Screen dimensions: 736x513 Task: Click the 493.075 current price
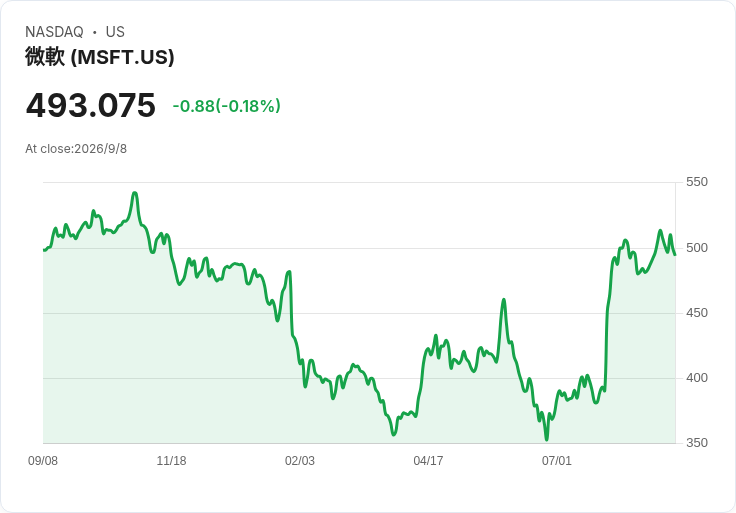tap(91, 105)
